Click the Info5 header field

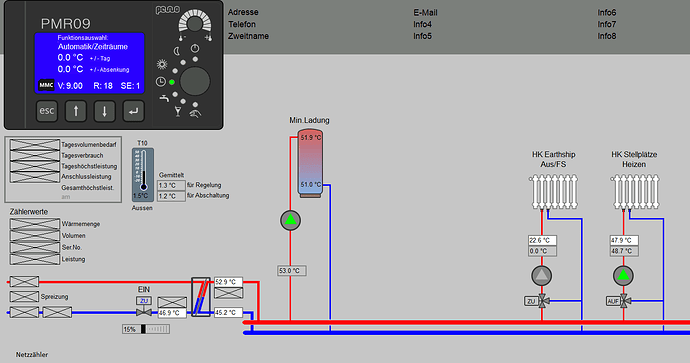pyautogui.click(x=422, y=36)
